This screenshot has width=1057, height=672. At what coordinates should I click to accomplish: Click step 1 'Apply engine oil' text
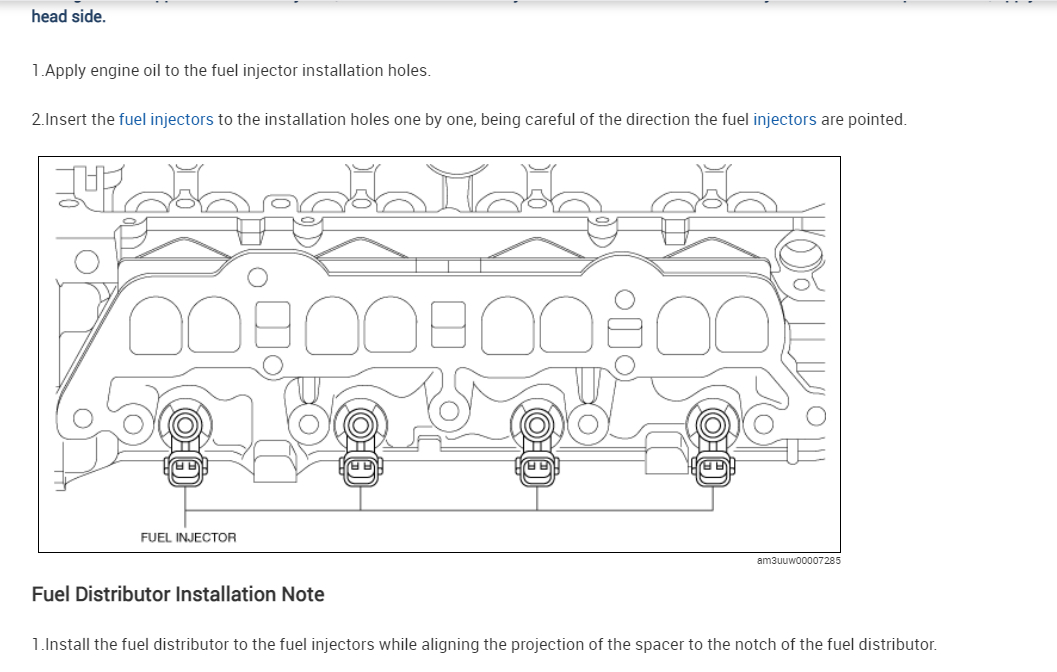click(x=231, y=70)
